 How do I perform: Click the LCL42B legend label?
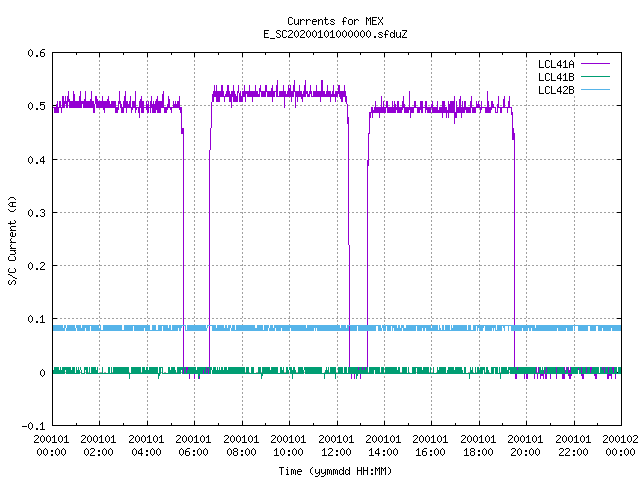(556, 90)
